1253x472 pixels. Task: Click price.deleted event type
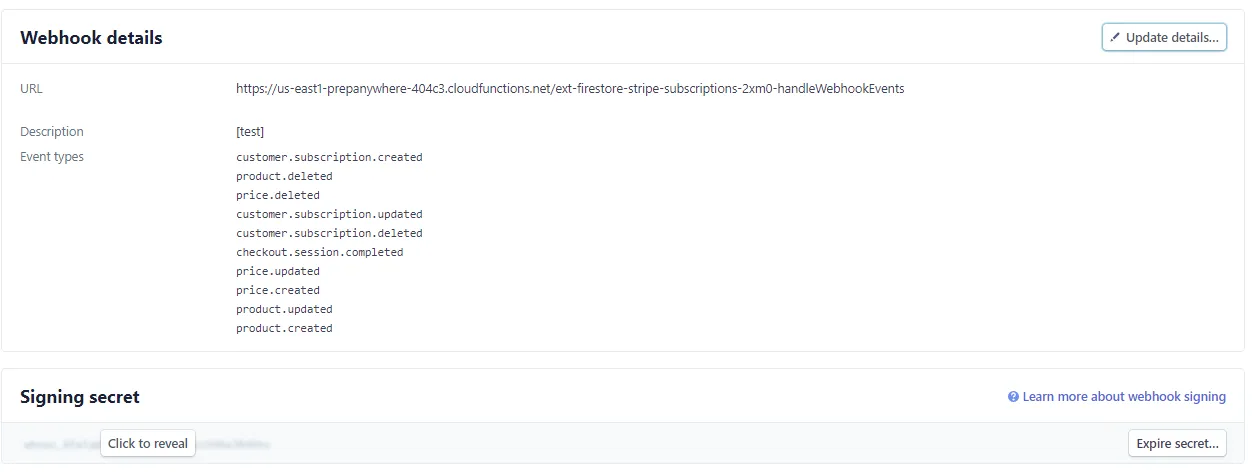click(x=278, y=195)
